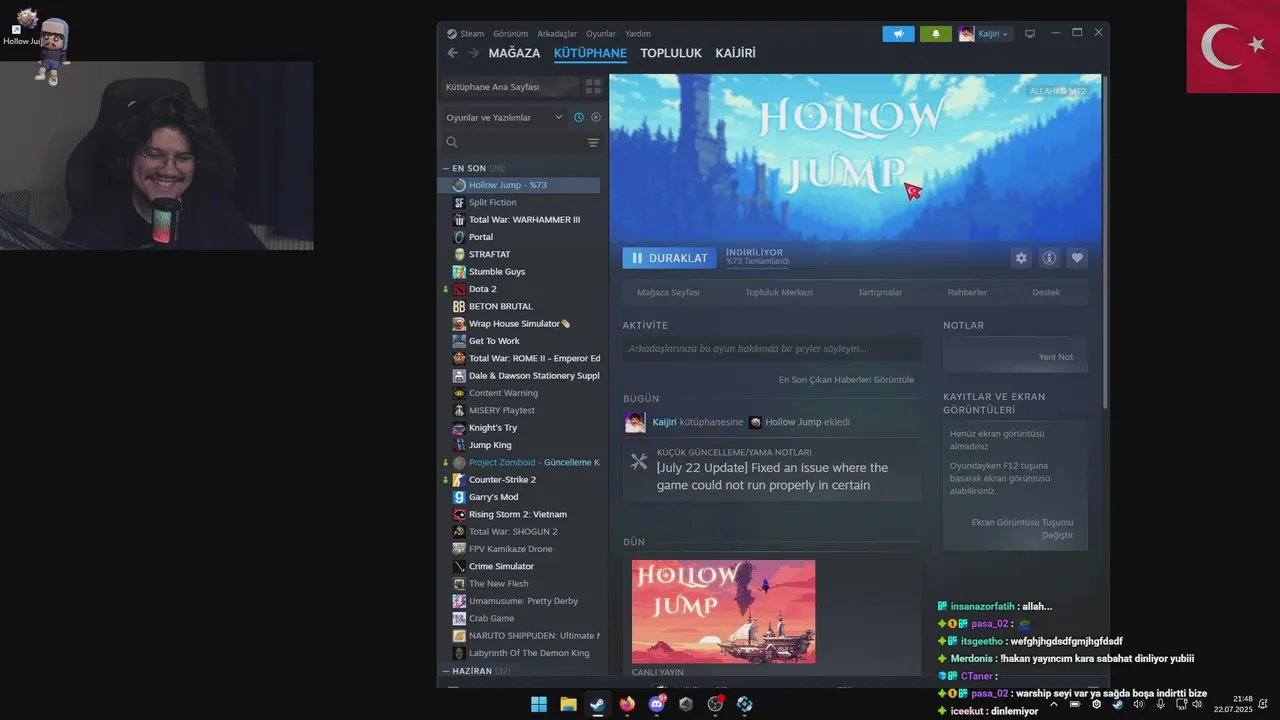The image size is (1280, 720).
Task: Click Steam icon in the taskbar
Action: coord(597,704)
